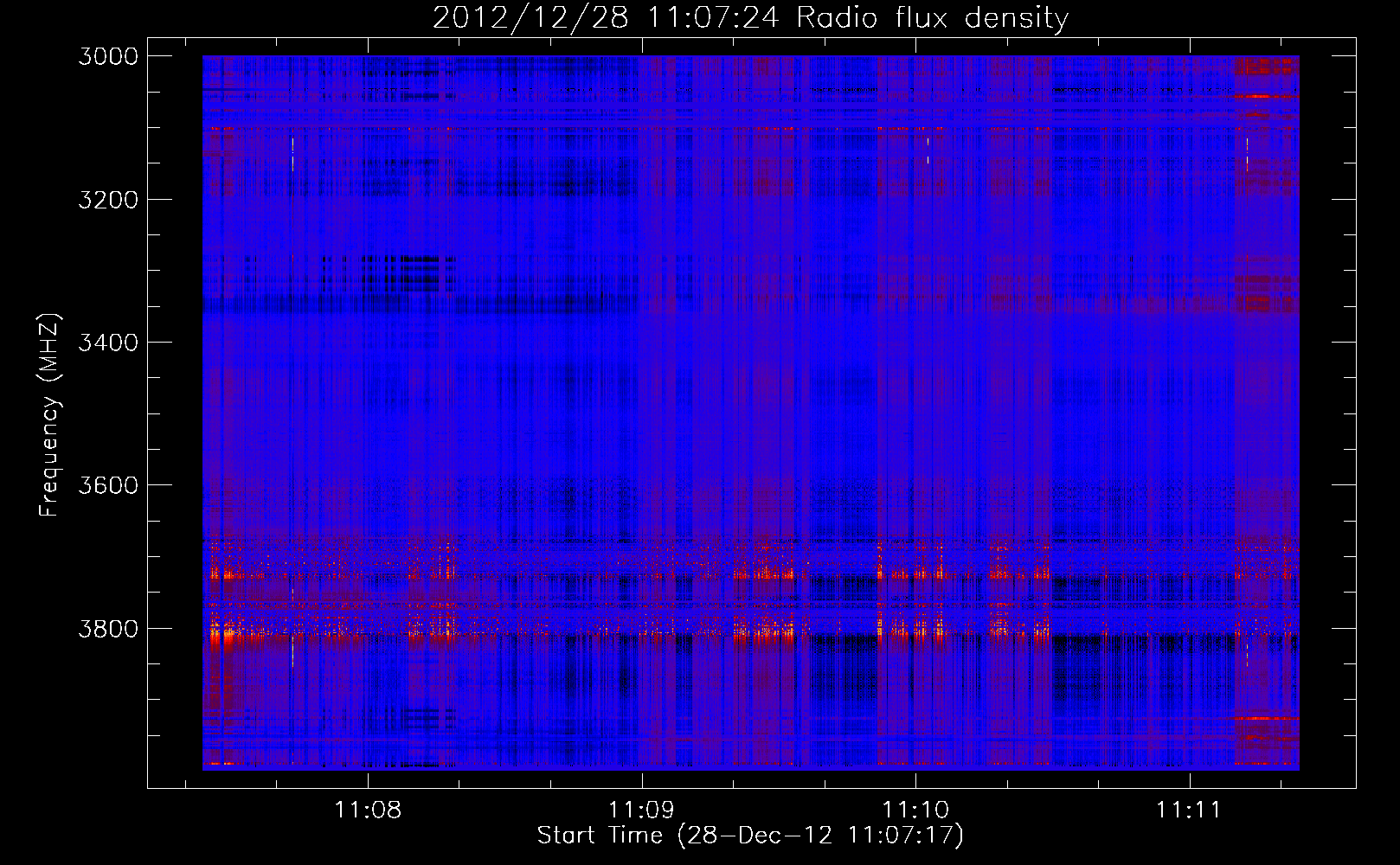Image resolution: width=1400 pixels, height=865 pixels.
Task: Select the 3000 frequency tick label
Action: coord(108,56)
